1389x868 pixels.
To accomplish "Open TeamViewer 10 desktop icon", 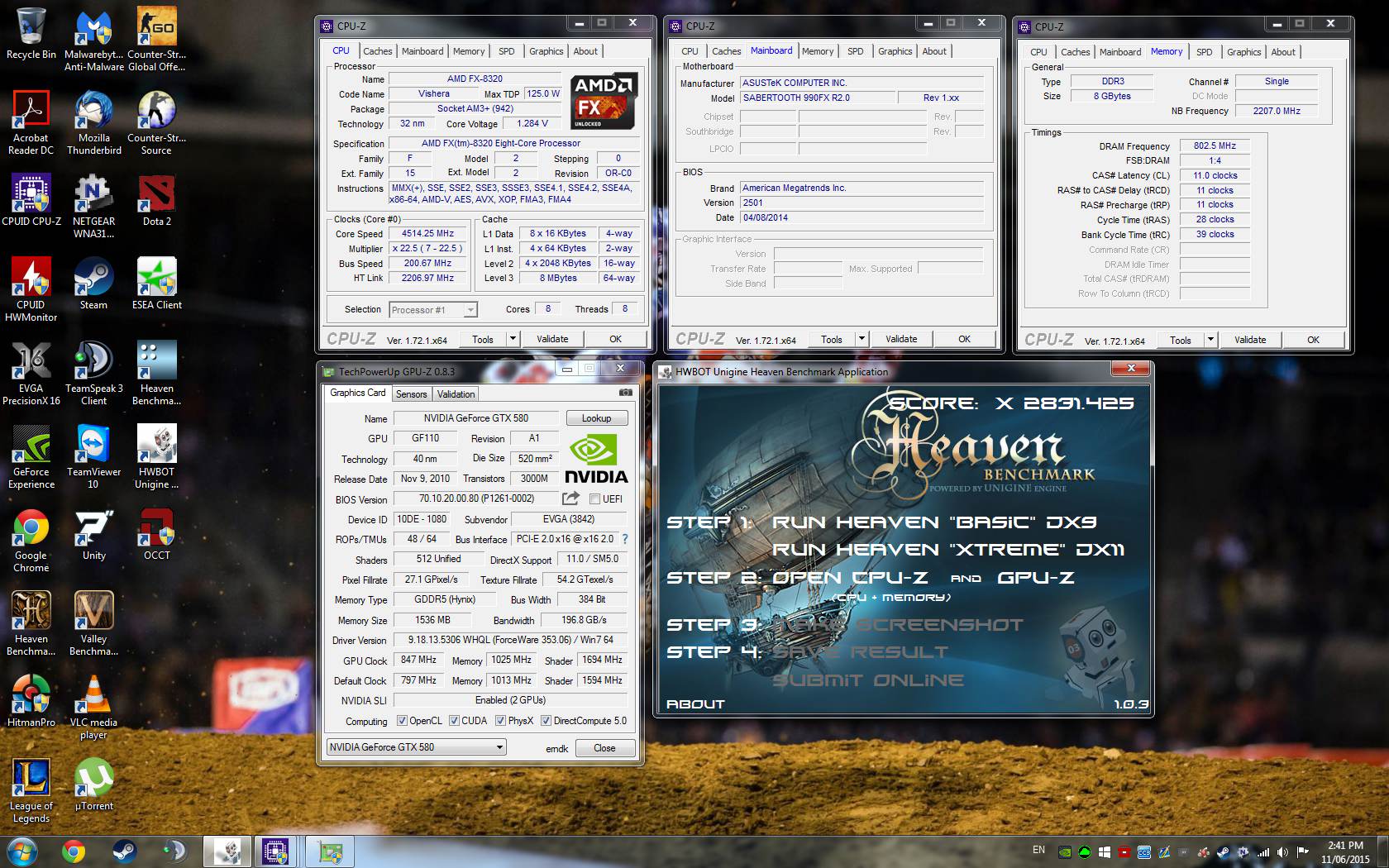I will (x=94, y=457).
